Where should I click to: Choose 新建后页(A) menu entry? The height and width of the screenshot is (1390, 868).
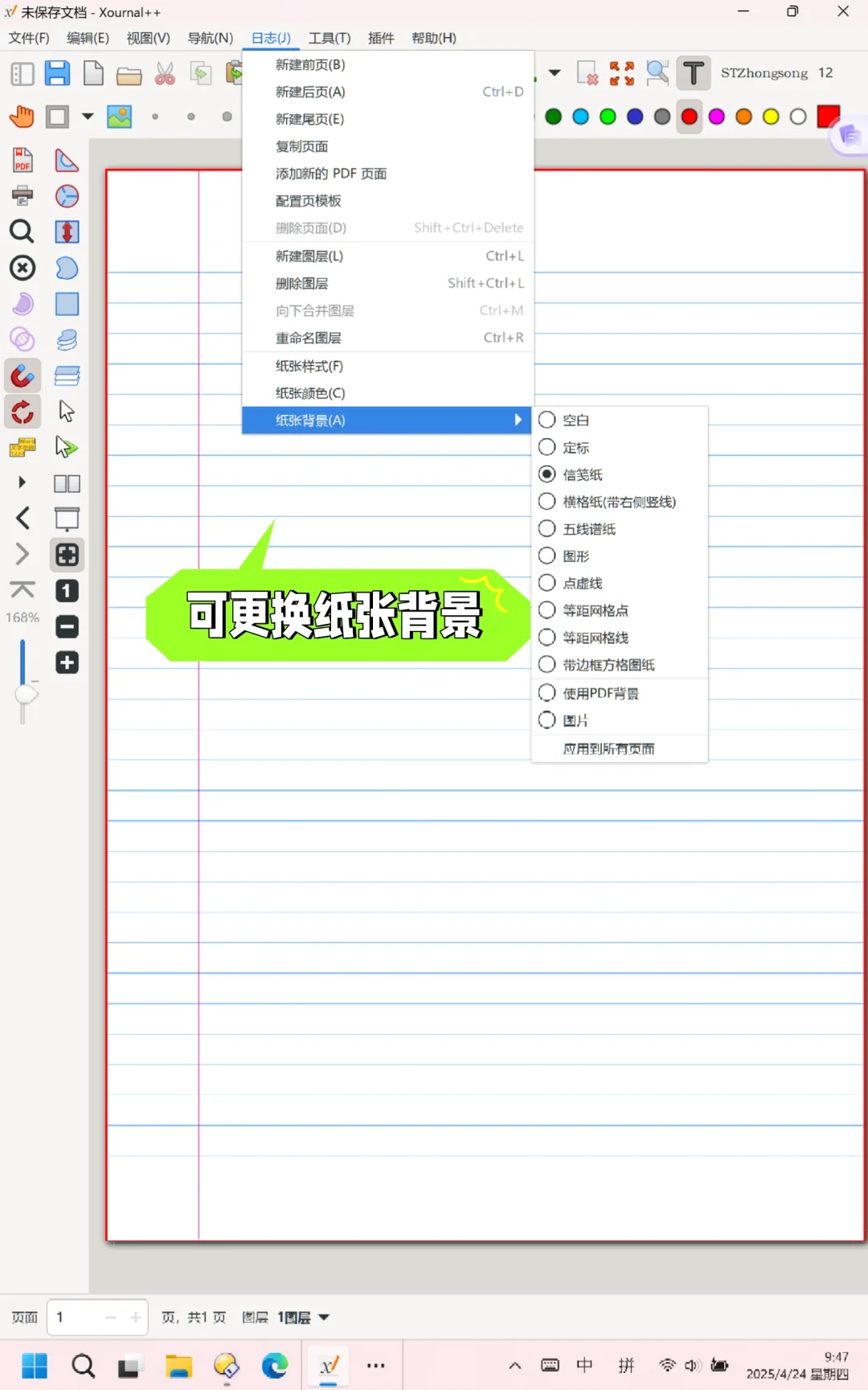(x=388, y=92)
